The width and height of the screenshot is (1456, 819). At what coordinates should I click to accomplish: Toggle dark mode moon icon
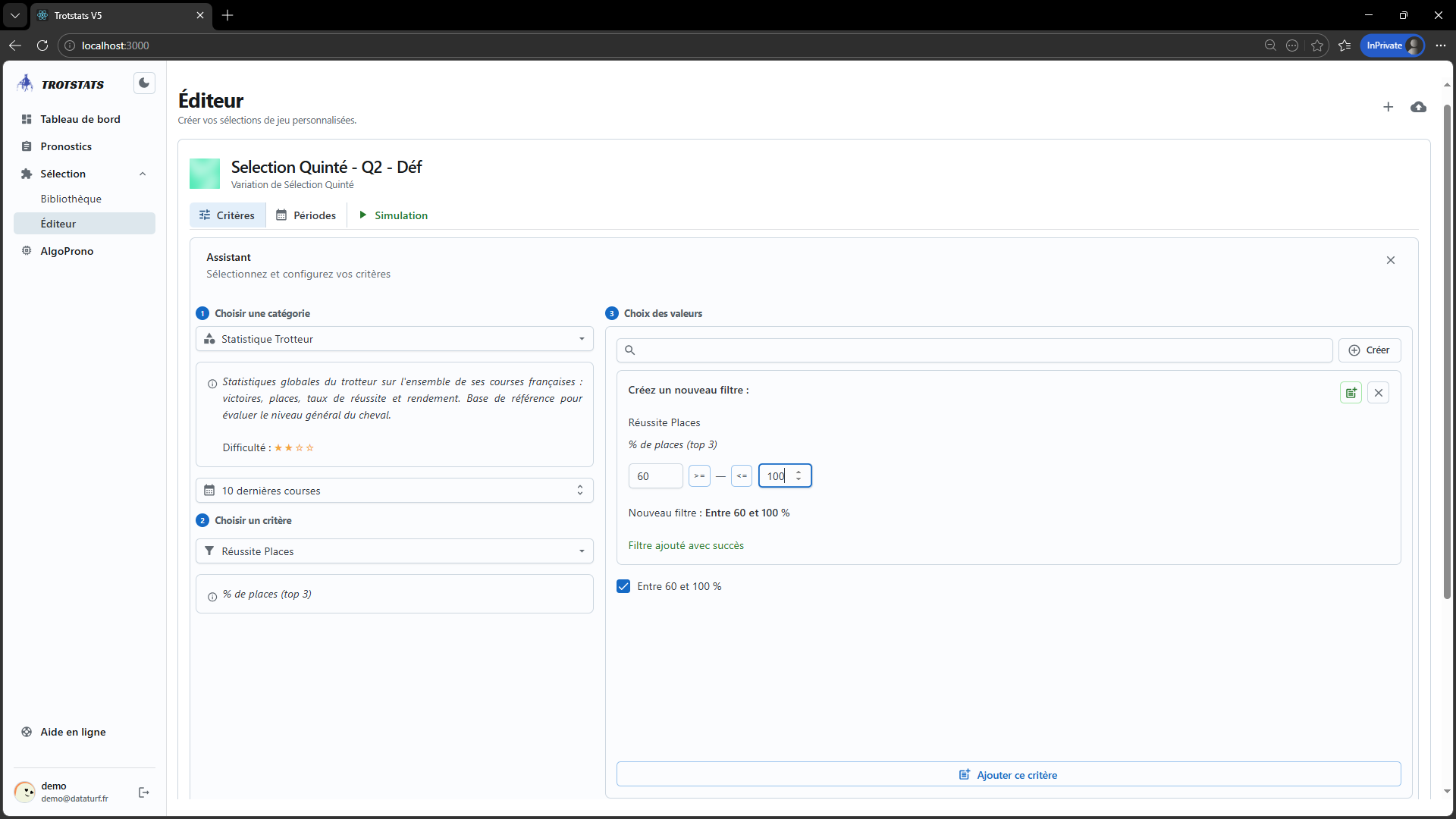click(x=144, y=83)
